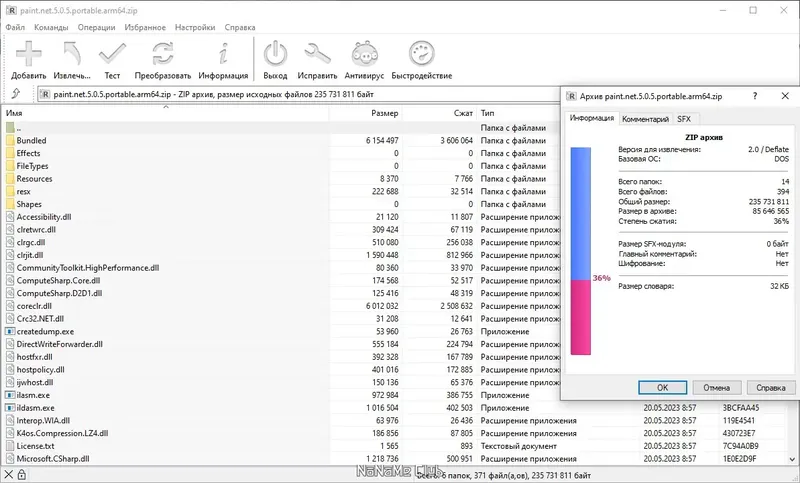Viewport: 800px width, 483px height.
Task: Select the hostpolicy.dll file
Action: pos(40,370)
